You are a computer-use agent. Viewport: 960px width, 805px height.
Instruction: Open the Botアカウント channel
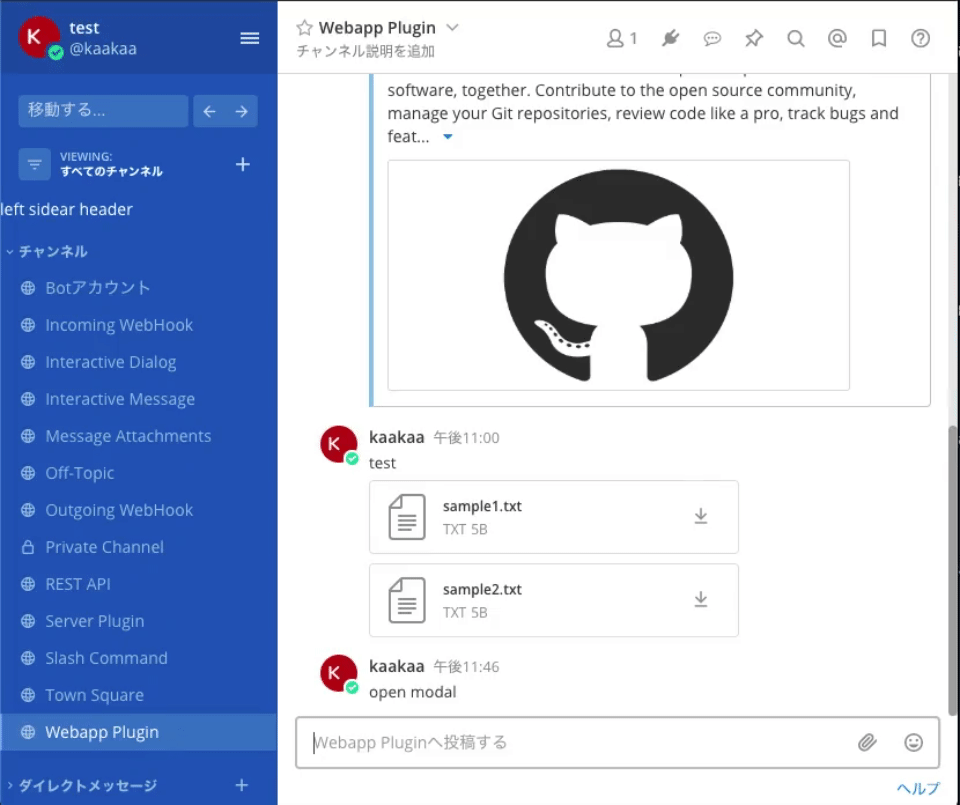(138, 288)
